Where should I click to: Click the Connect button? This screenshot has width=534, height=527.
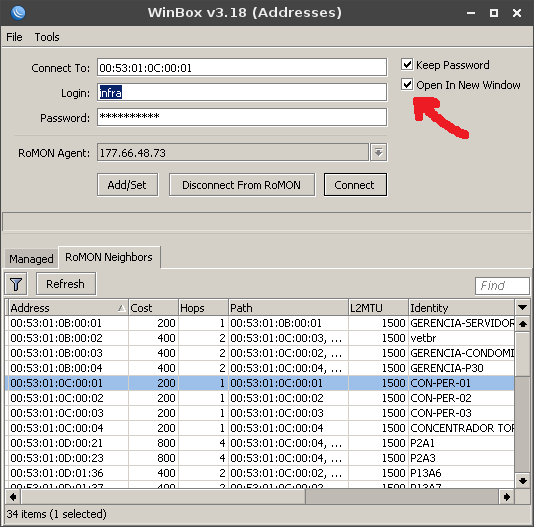coord(355,185)
